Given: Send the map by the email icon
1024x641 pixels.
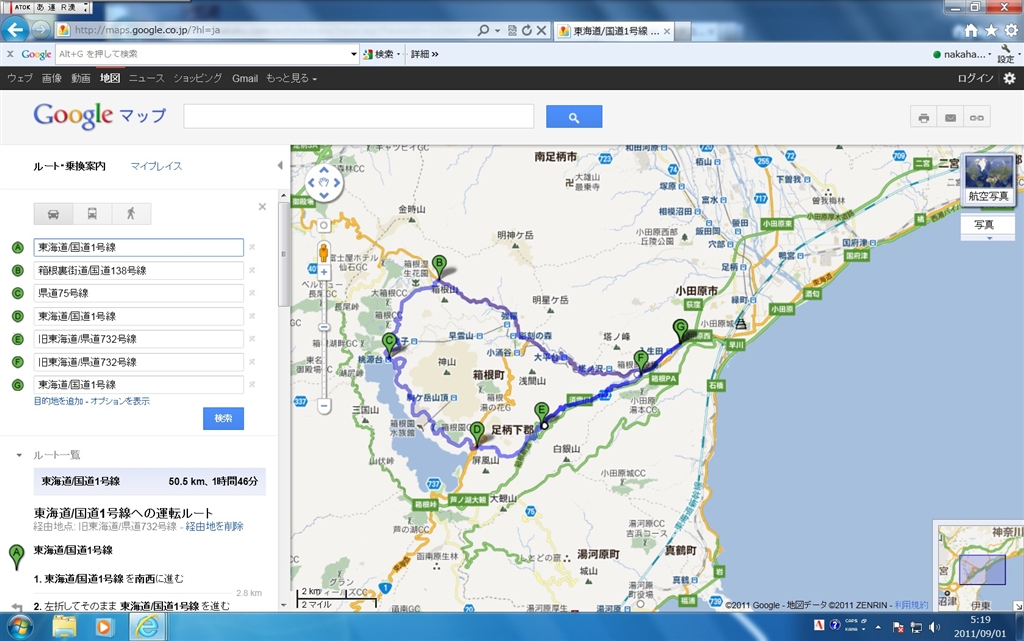Looking at the screenshot, I should coord(950,118).
